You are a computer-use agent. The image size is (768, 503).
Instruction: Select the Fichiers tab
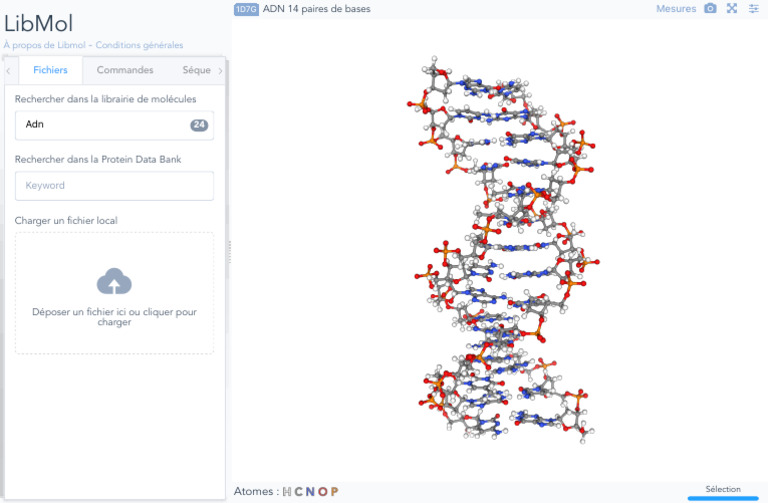[50, 71]
